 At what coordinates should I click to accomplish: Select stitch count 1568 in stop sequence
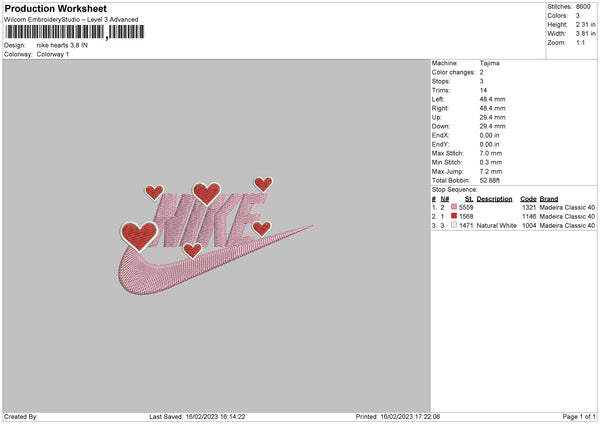[466, 217]
